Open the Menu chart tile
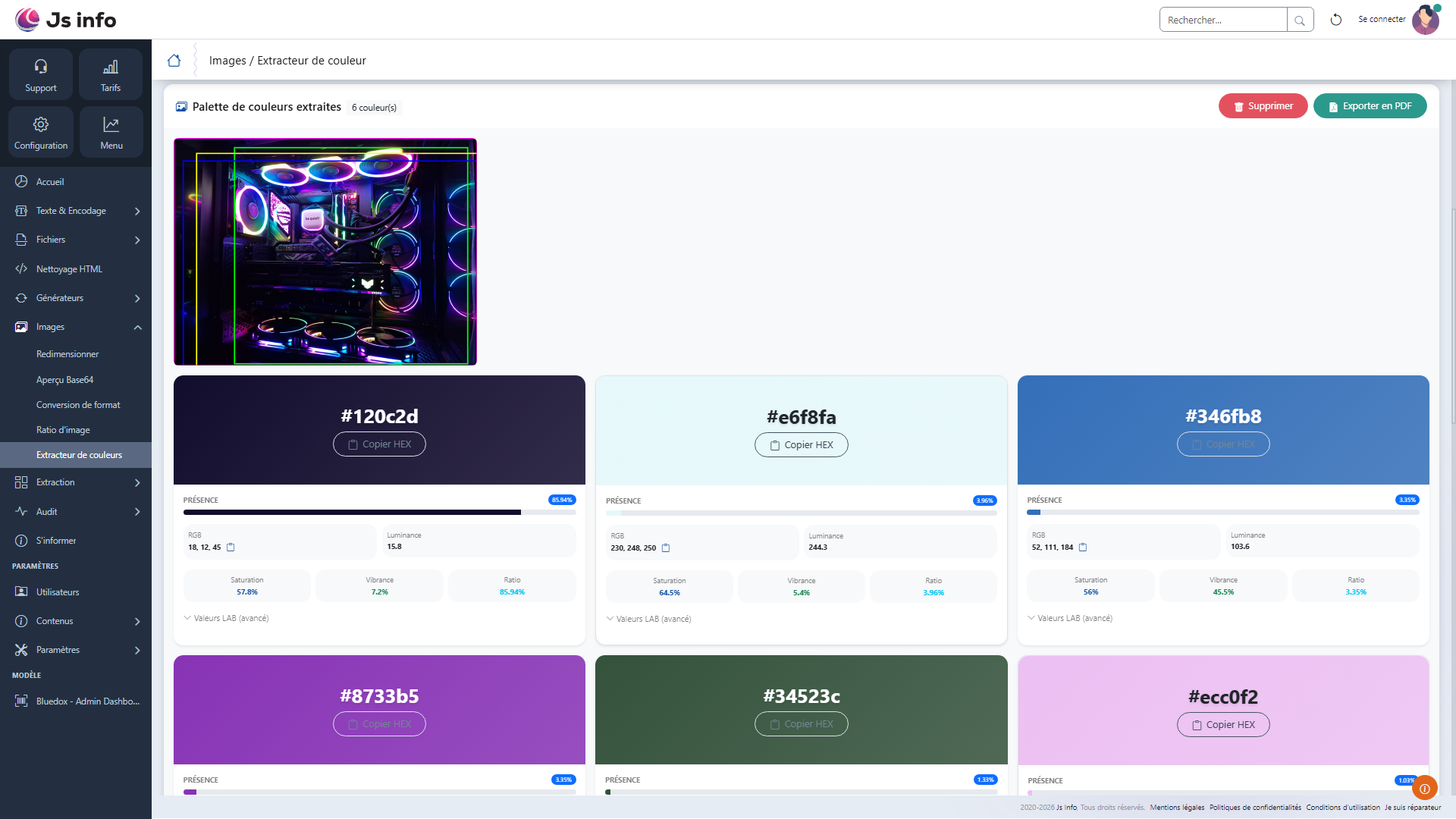The image size is (1456, 819). (x=111, y=132)
